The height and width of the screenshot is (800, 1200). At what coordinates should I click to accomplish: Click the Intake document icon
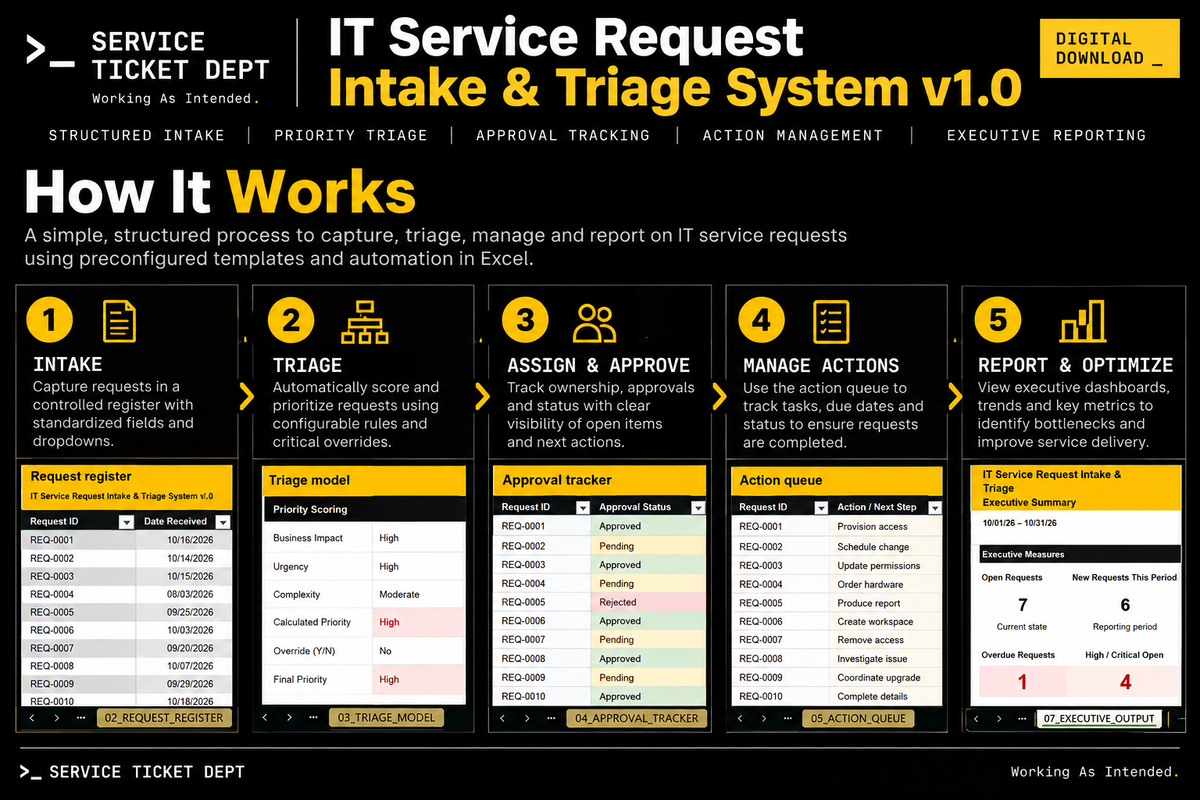point(119,322)
